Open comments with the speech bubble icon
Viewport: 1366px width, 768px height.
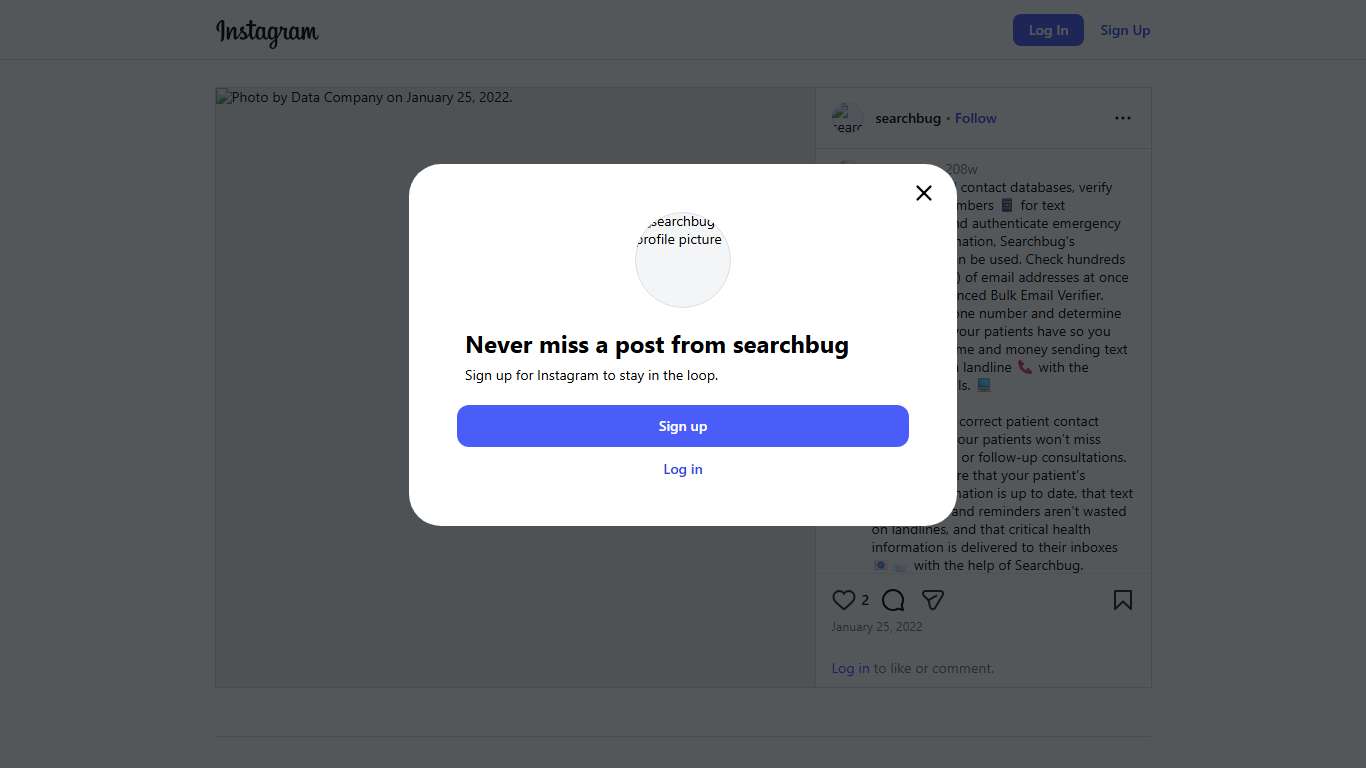pos(893,600)
